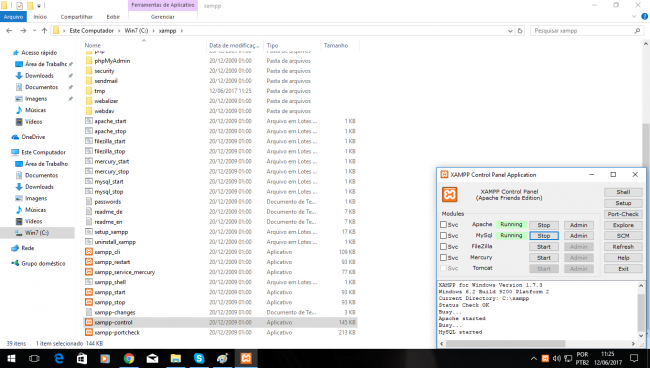Expand chevron after xampp in path

(182, 31)
